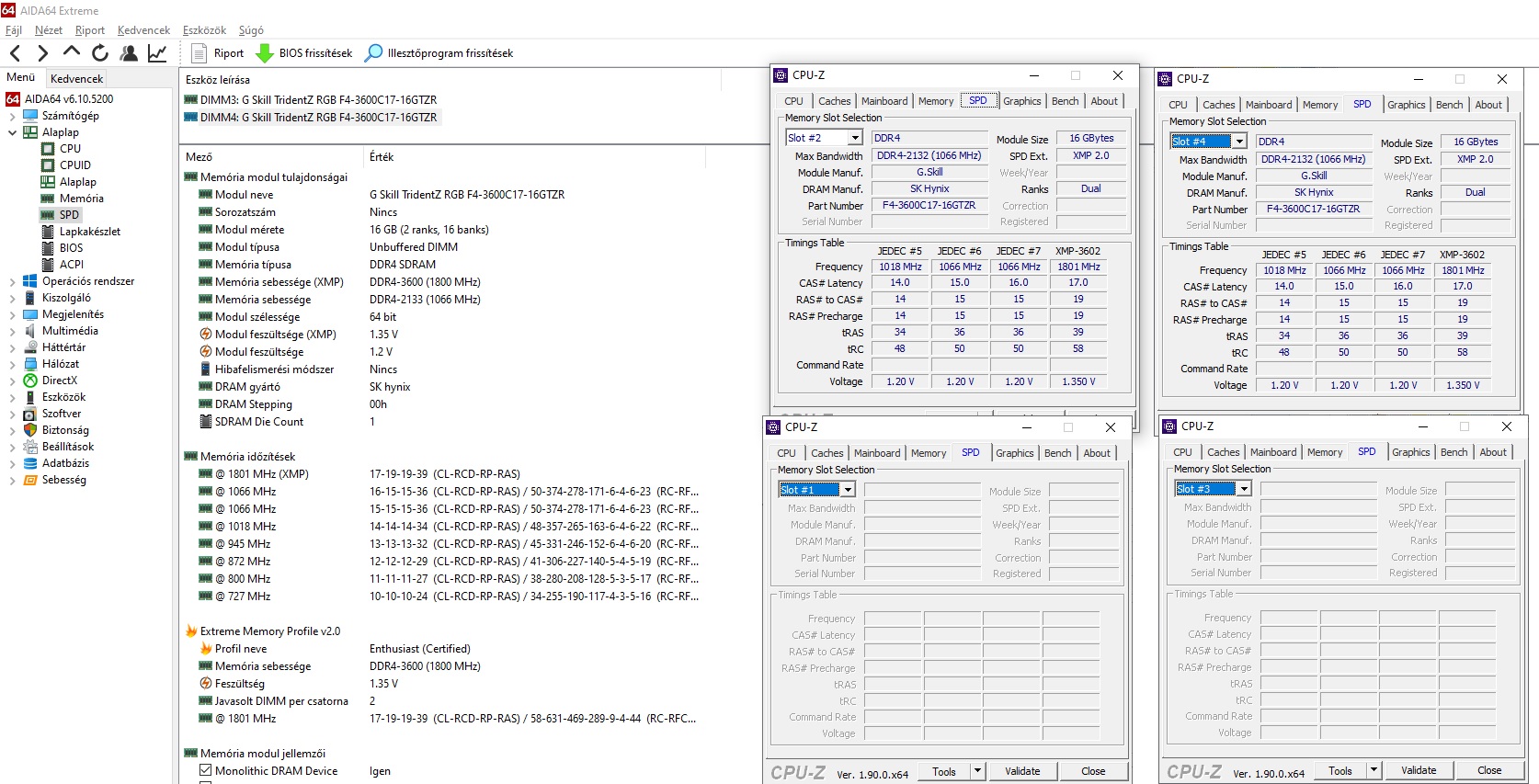Open Graphics tab in Slot #1 CPU-Z window
1539x784 pixels.
pyautogui.click(x=1015, y=453)
